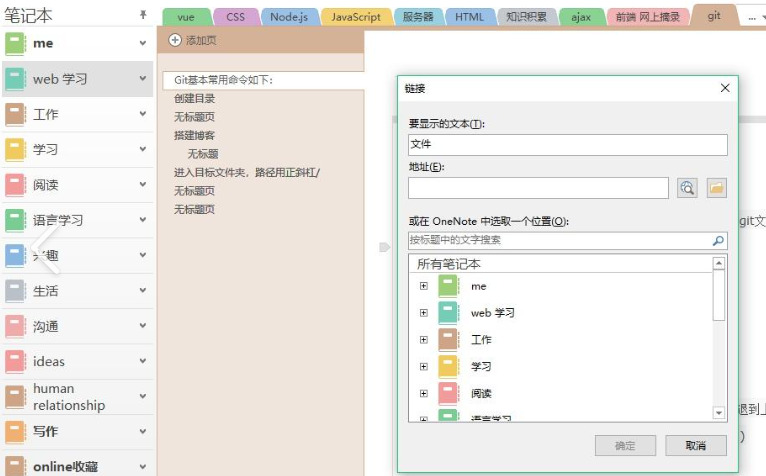Expand the web 学习 notebook in the dialog tree

pyautogui.click(x=424, y=313)
